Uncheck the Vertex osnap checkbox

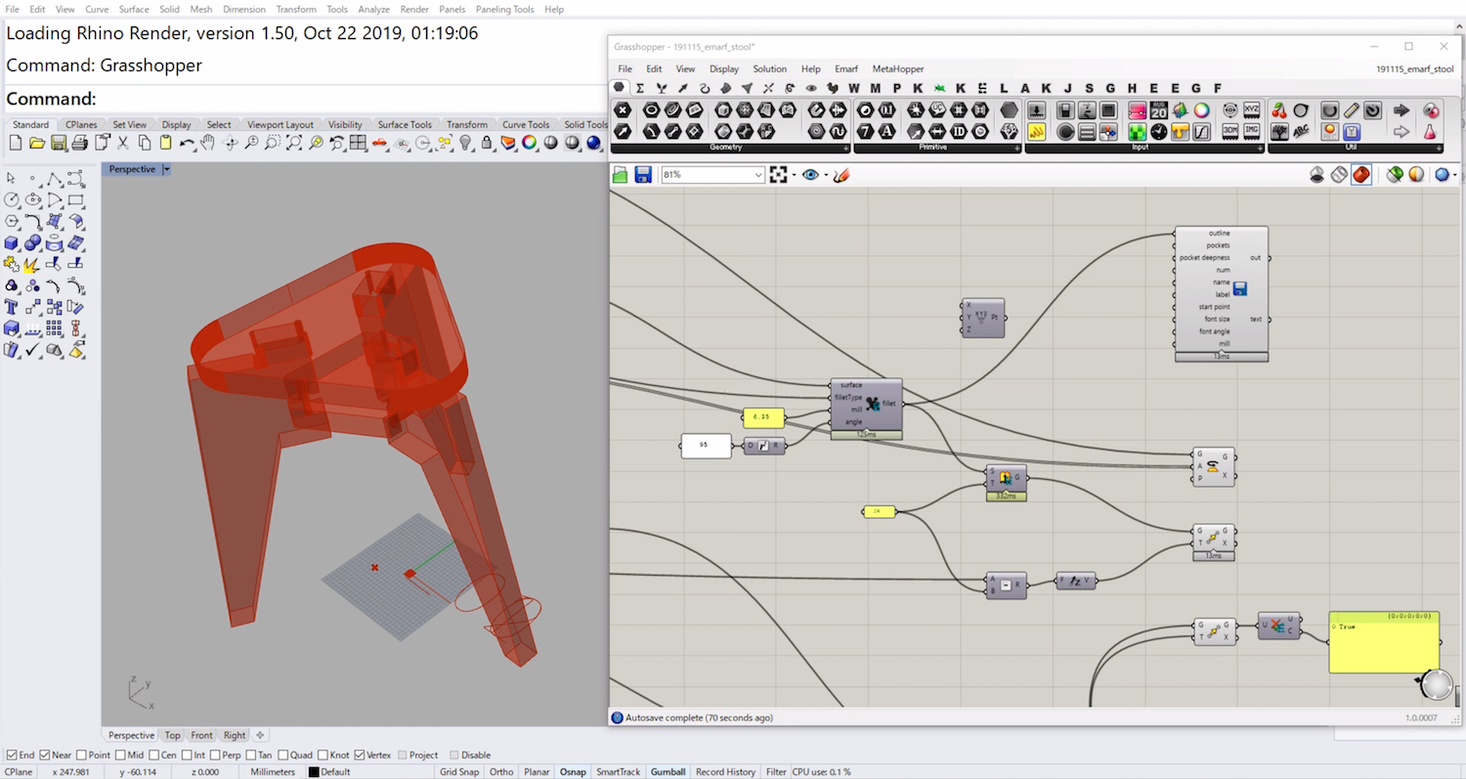pos(359,755)
